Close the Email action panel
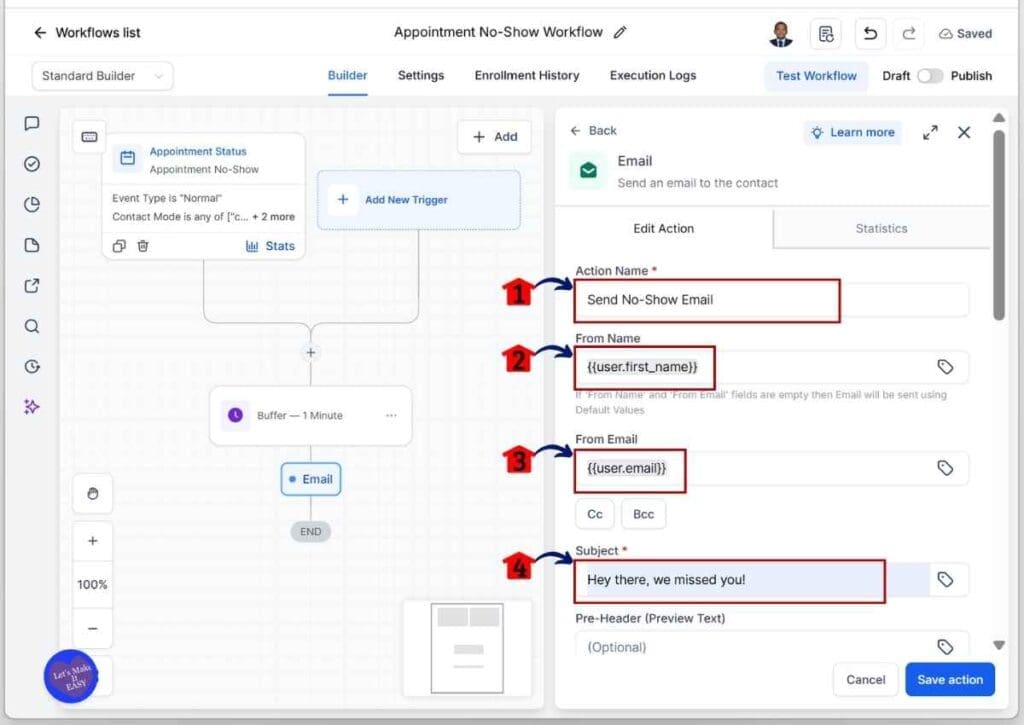The width and height of the screenshot is (1024, 725). pyautogui.click(x=964, y=133)
